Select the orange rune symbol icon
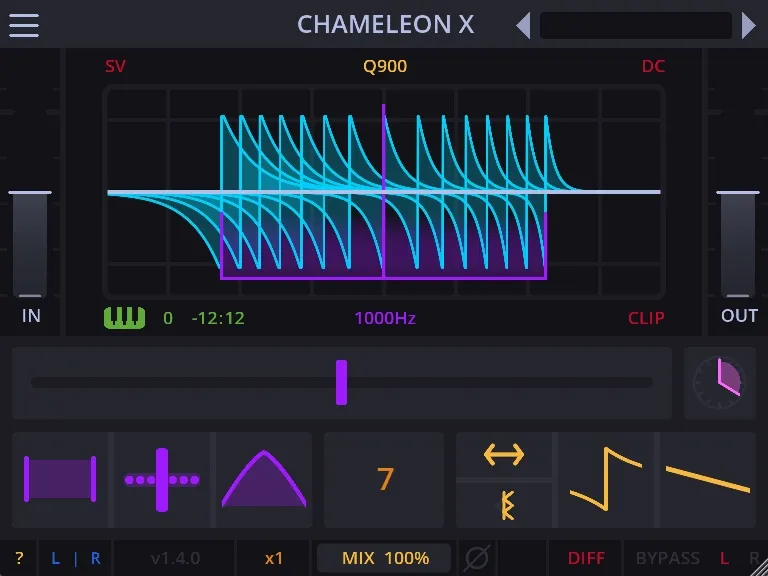This screenshot has height=576, width=768. (x=507, y=505)
